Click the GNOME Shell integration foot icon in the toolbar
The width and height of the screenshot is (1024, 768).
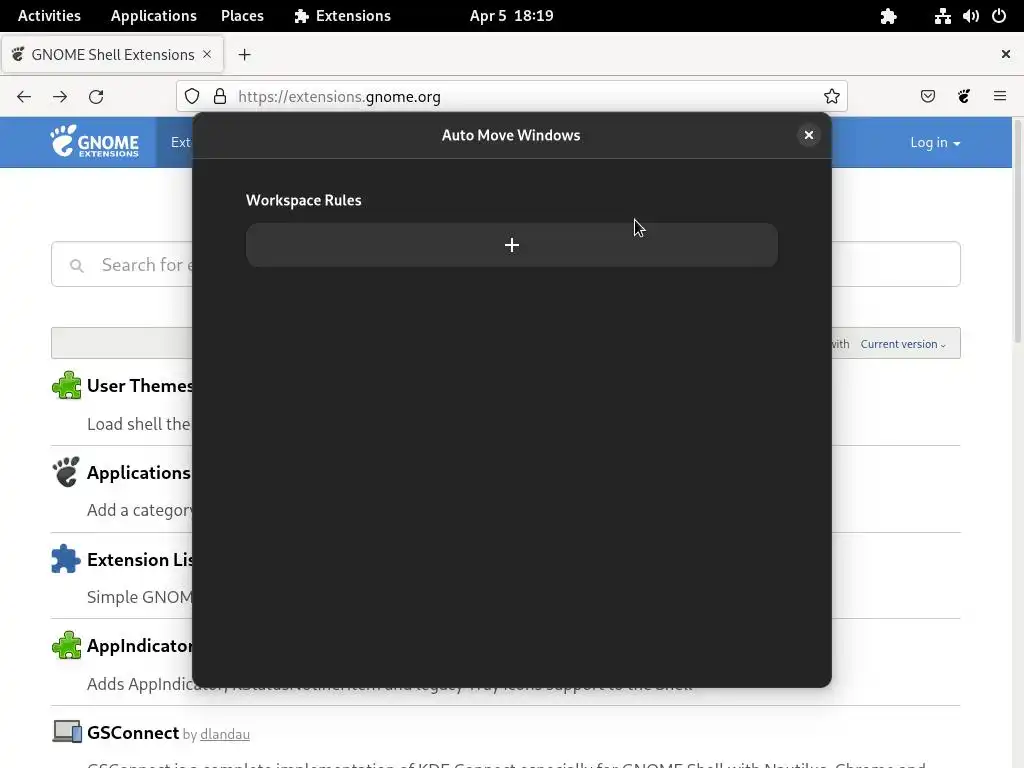point(964,97)
